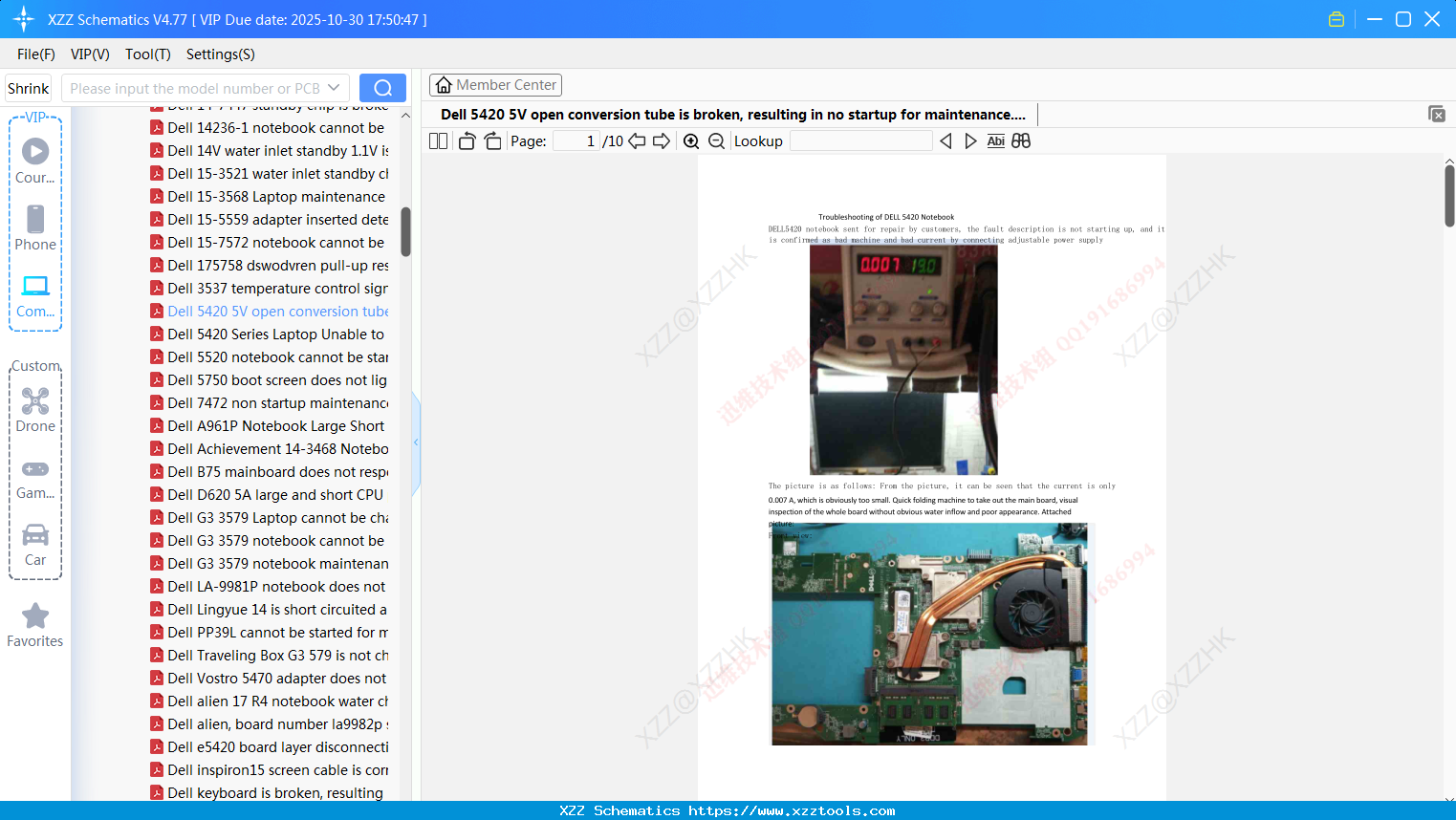
Task: Collapse the left panel with the side handle
Action: tap(416, 442)
